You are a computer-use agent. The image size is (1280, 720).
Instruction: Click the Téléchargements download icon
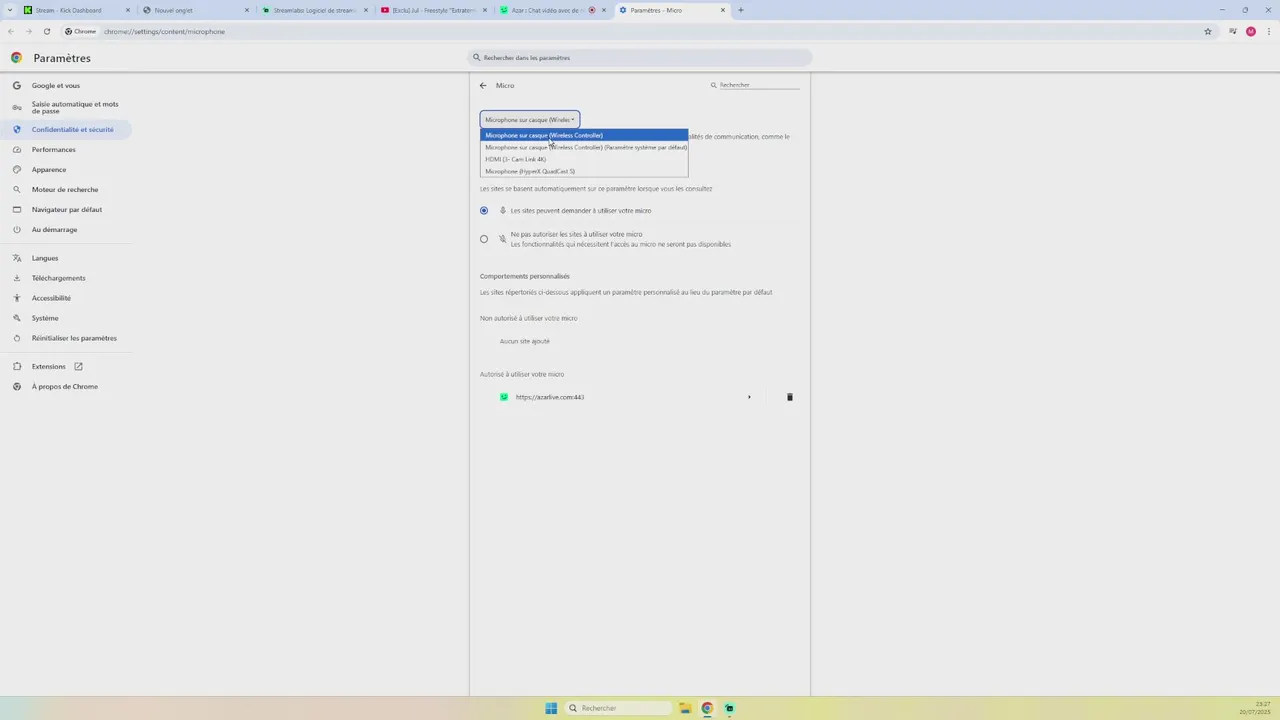[x=17, y=278]
